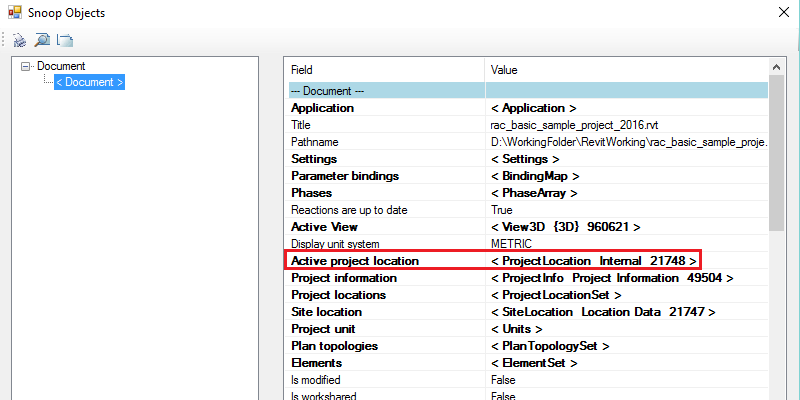Drill into < BindingMap > parameter bindings
The image size is (800, 400).
coord(534,176)
